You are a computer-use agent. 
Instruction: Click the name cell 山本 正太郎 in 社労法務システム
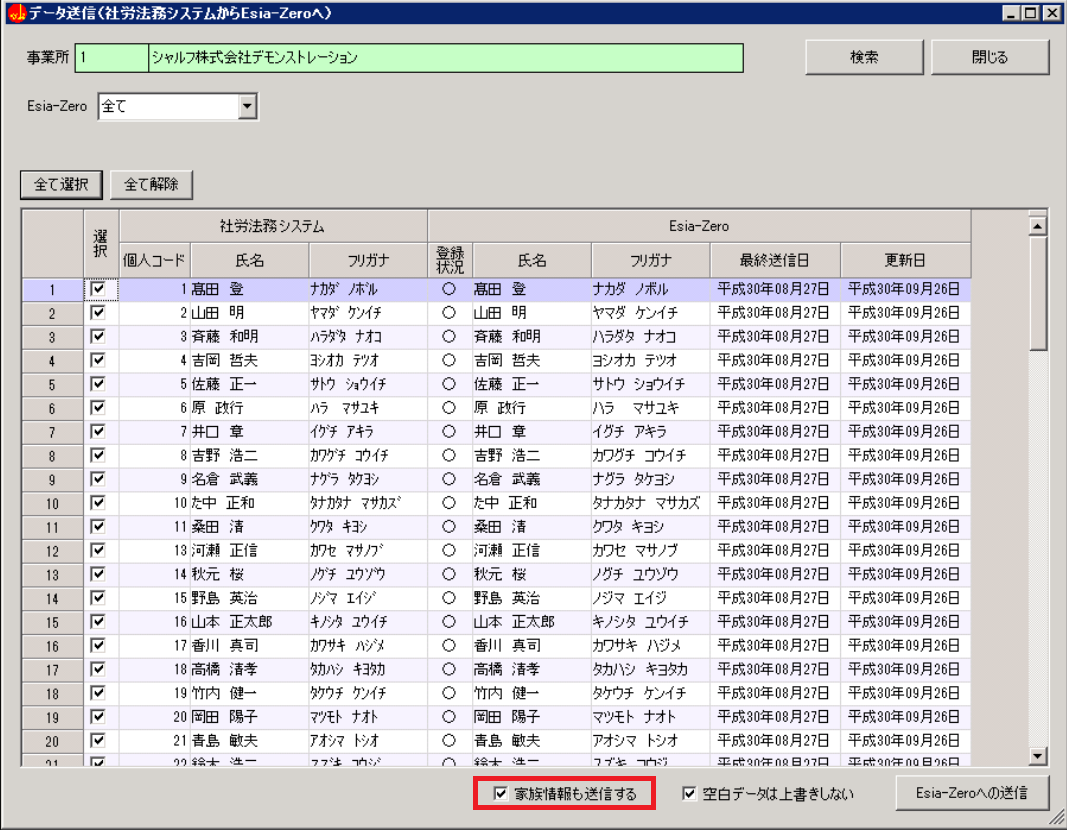[249, 622]
